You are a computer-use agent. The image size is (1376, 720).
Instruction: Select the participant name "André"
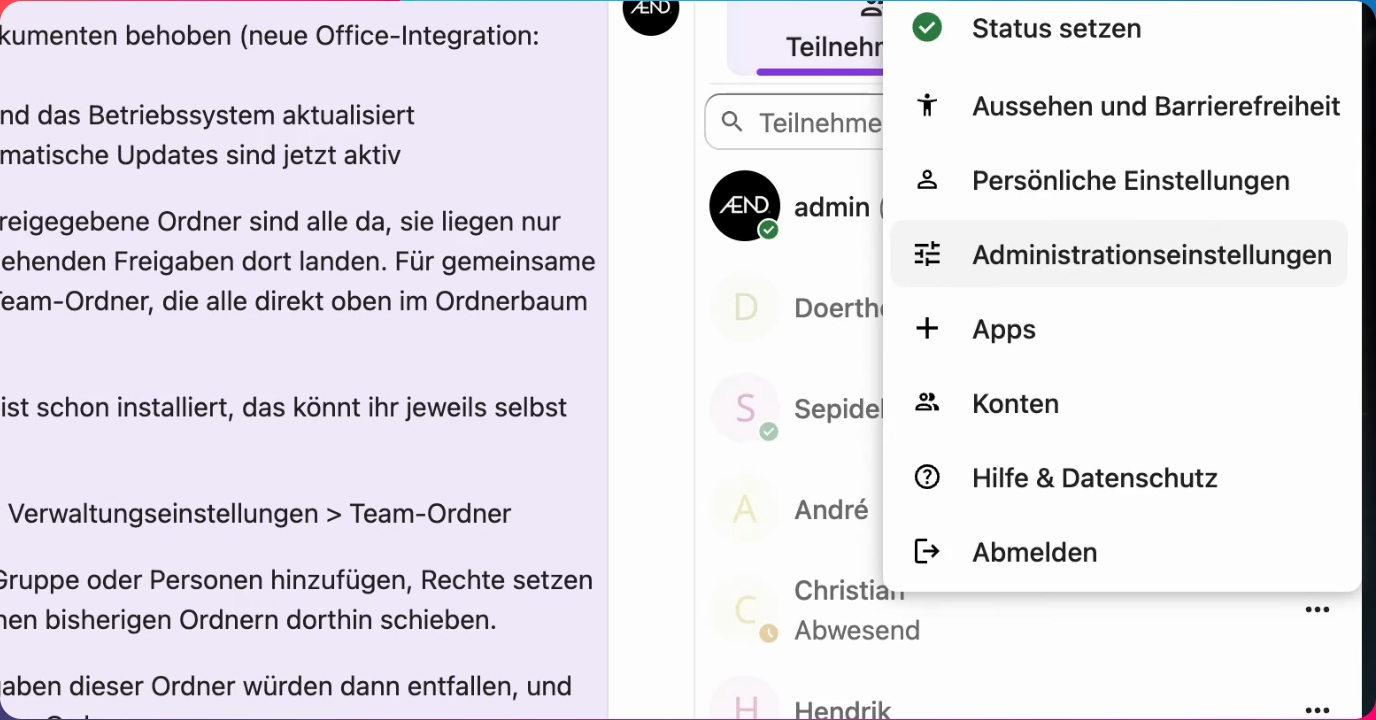pyautogui.click(x=831, y=510)
